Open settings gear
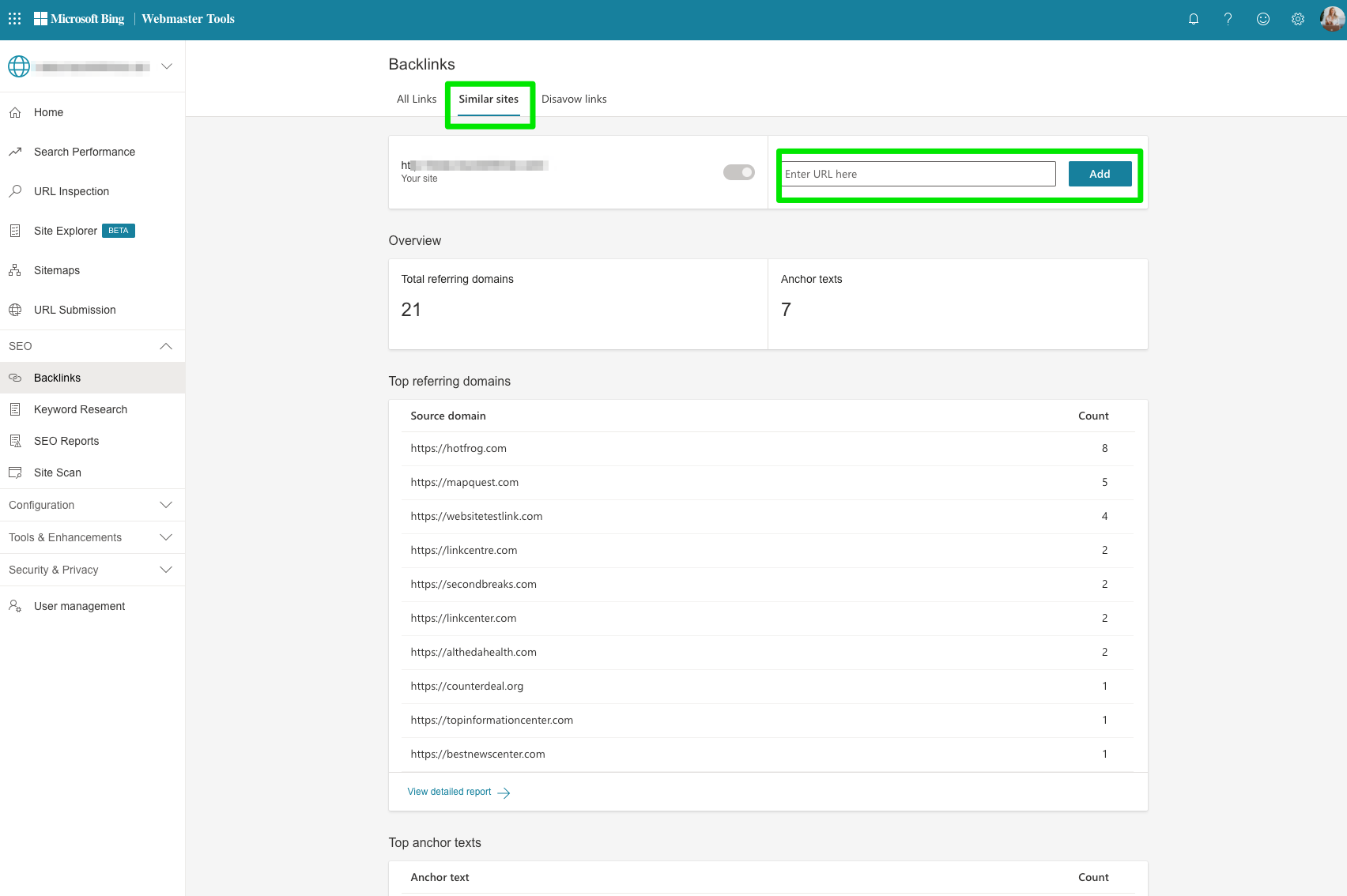1347x896 pixels. [x=1297, y=18]
